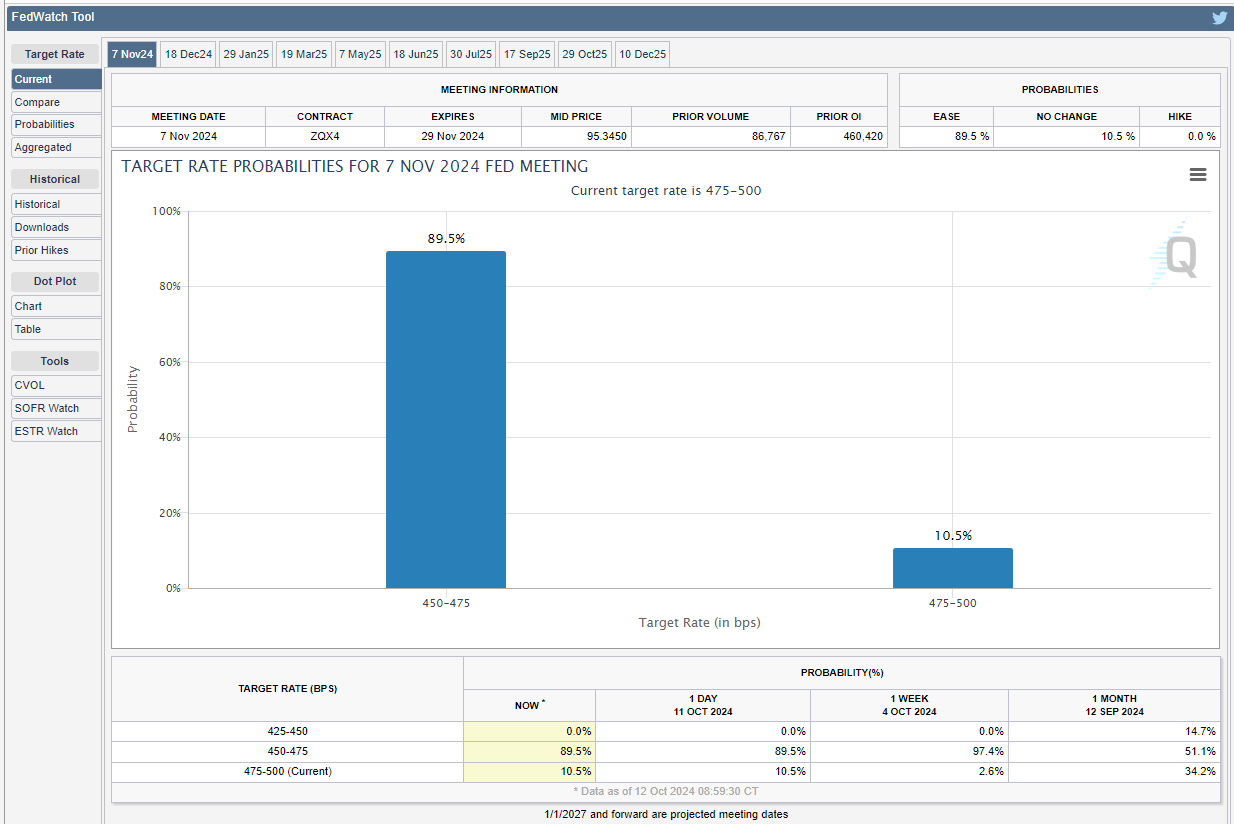Open the 17 Sep25 meeting tab
The image size is (1234, 824).
click(527, 54)
